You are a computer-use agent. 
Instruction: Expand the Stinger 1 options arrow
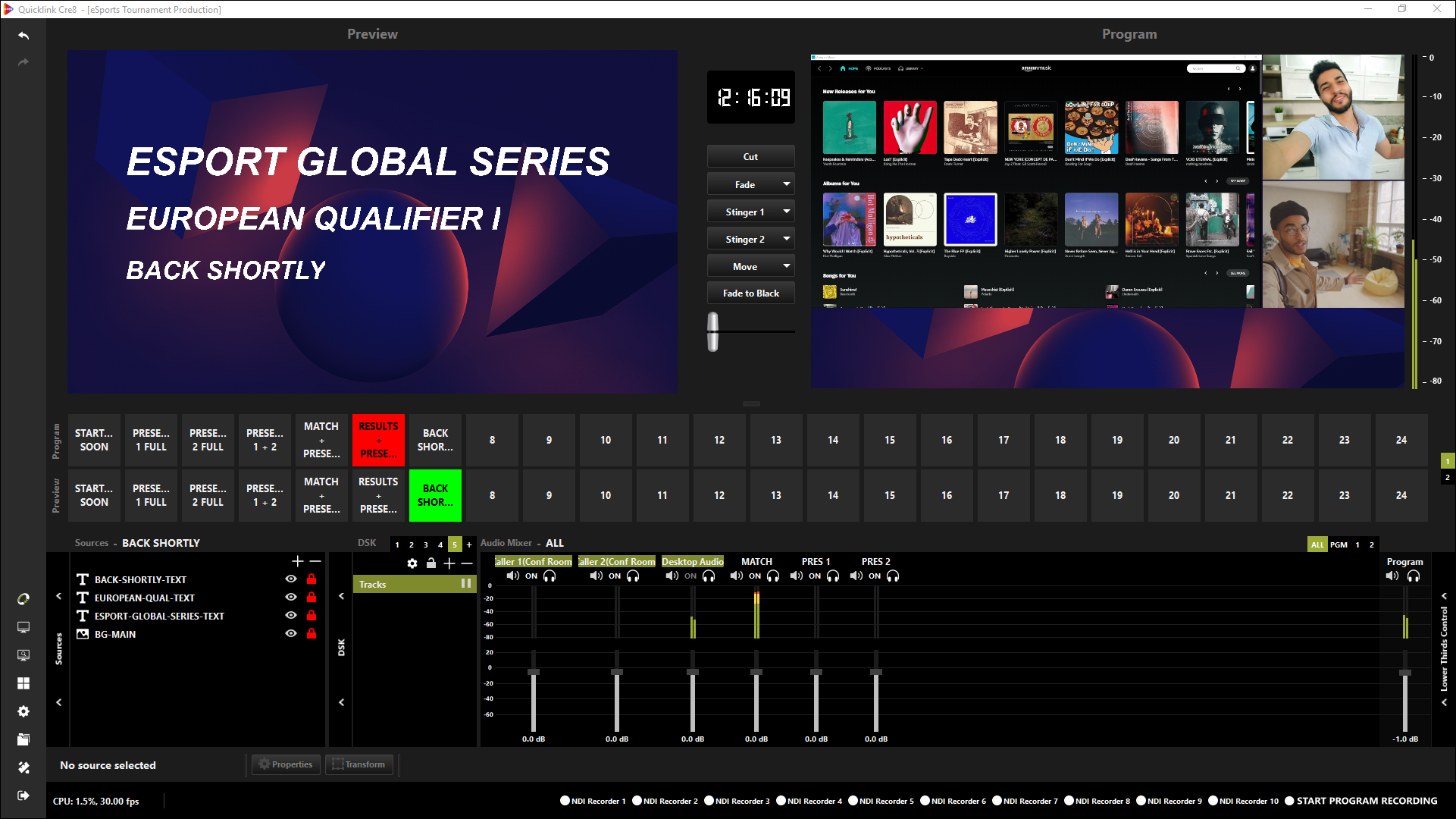[786, 212]
